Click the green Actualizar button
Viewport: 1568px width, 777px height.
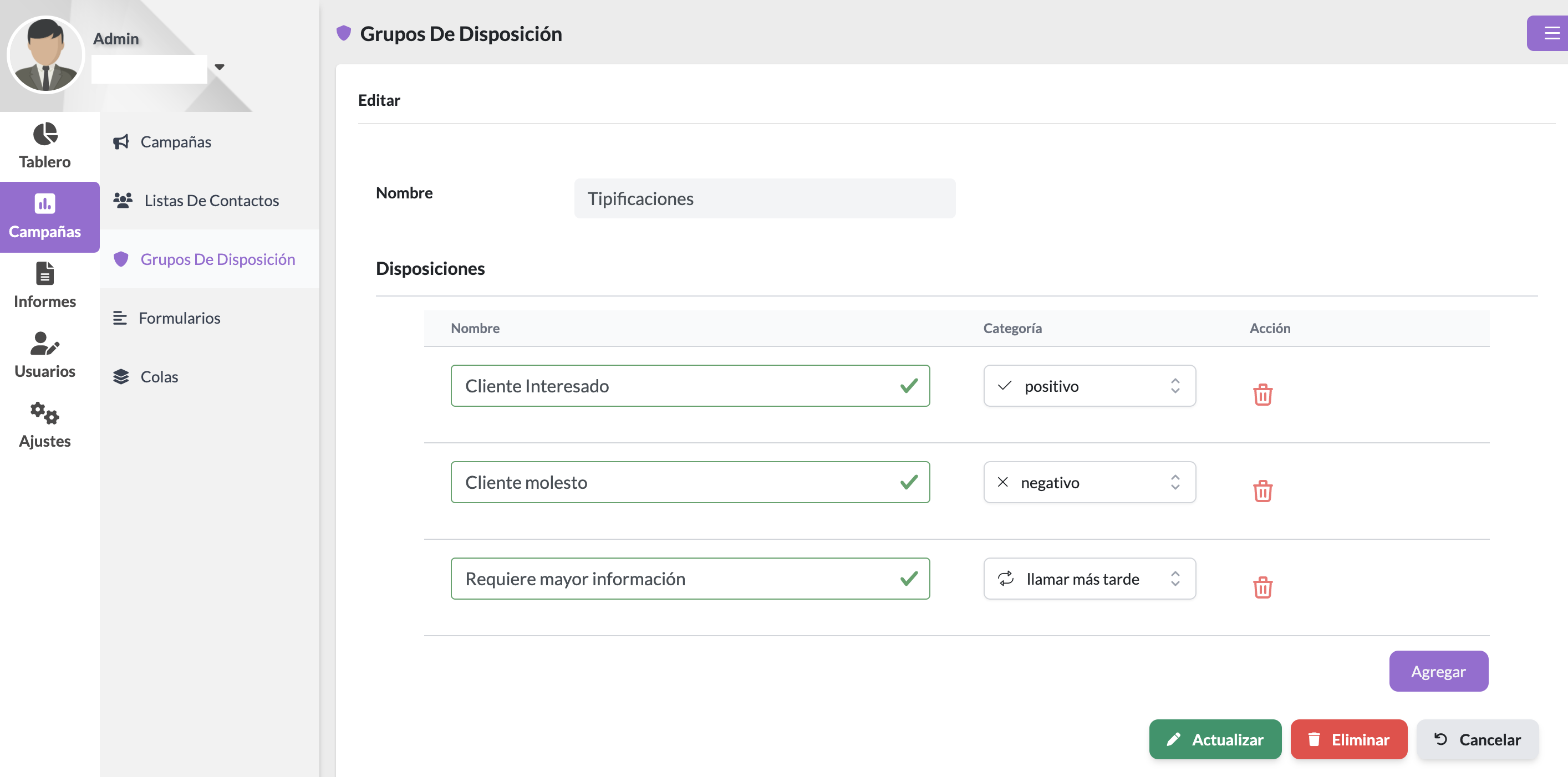(x=1214, y=739)
